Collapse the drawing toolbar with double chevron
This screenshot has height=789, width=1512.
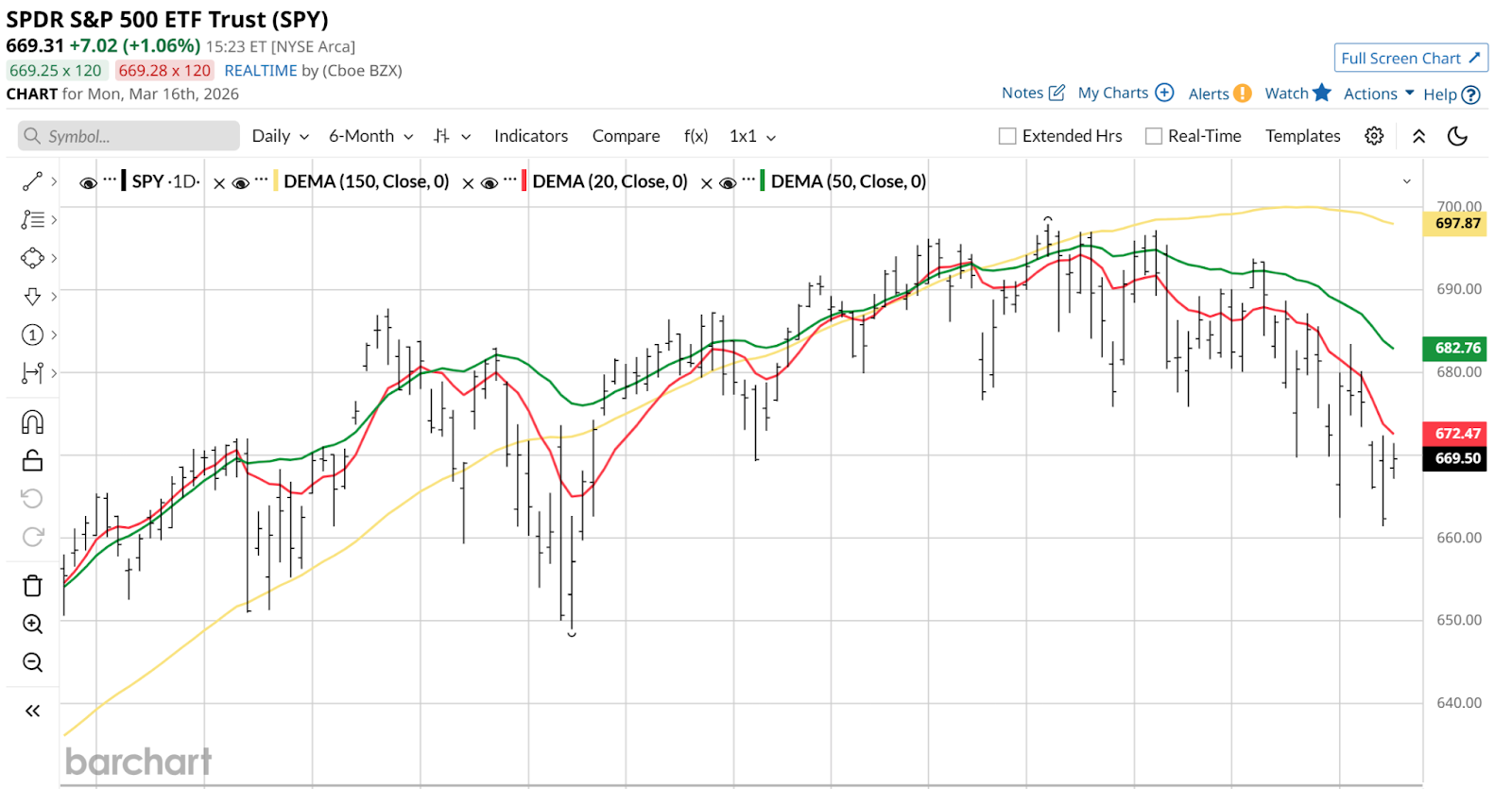point(32,711)
